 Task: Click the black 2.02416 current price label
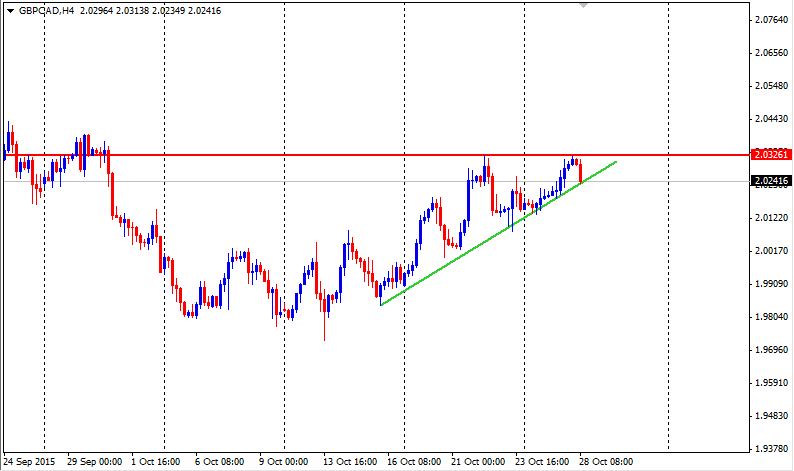tap(771, 181)
